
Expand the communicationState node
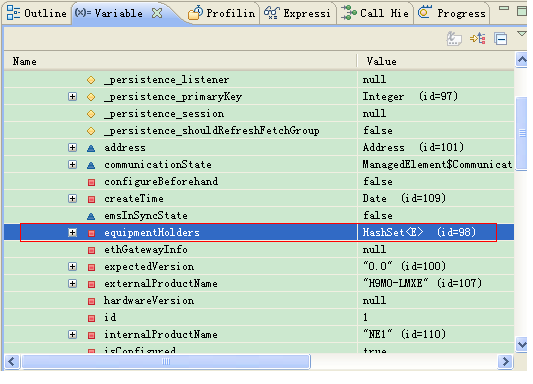click(x=72, y=164)
